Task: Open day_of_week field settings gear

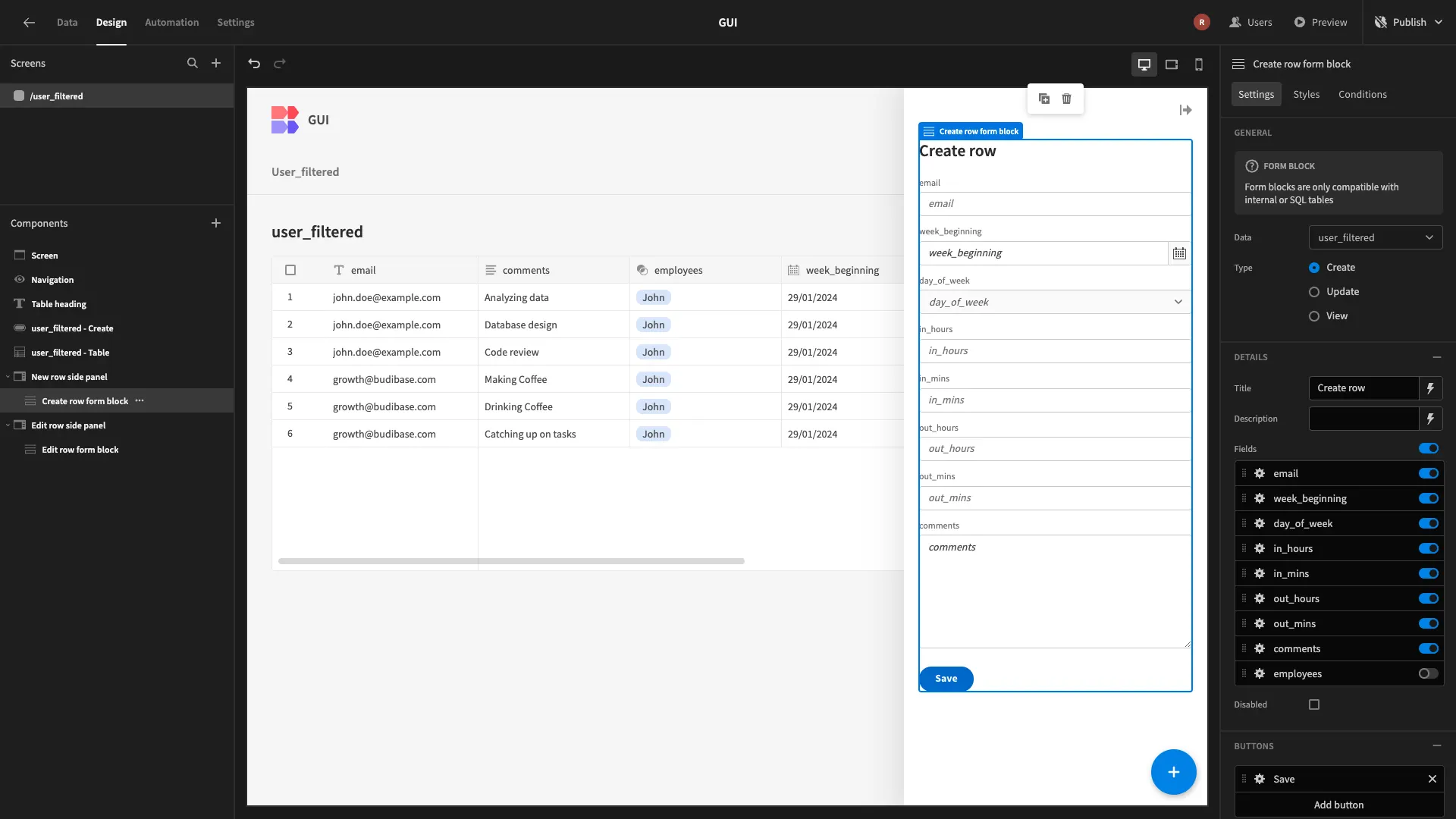Action: point(1260,523)
